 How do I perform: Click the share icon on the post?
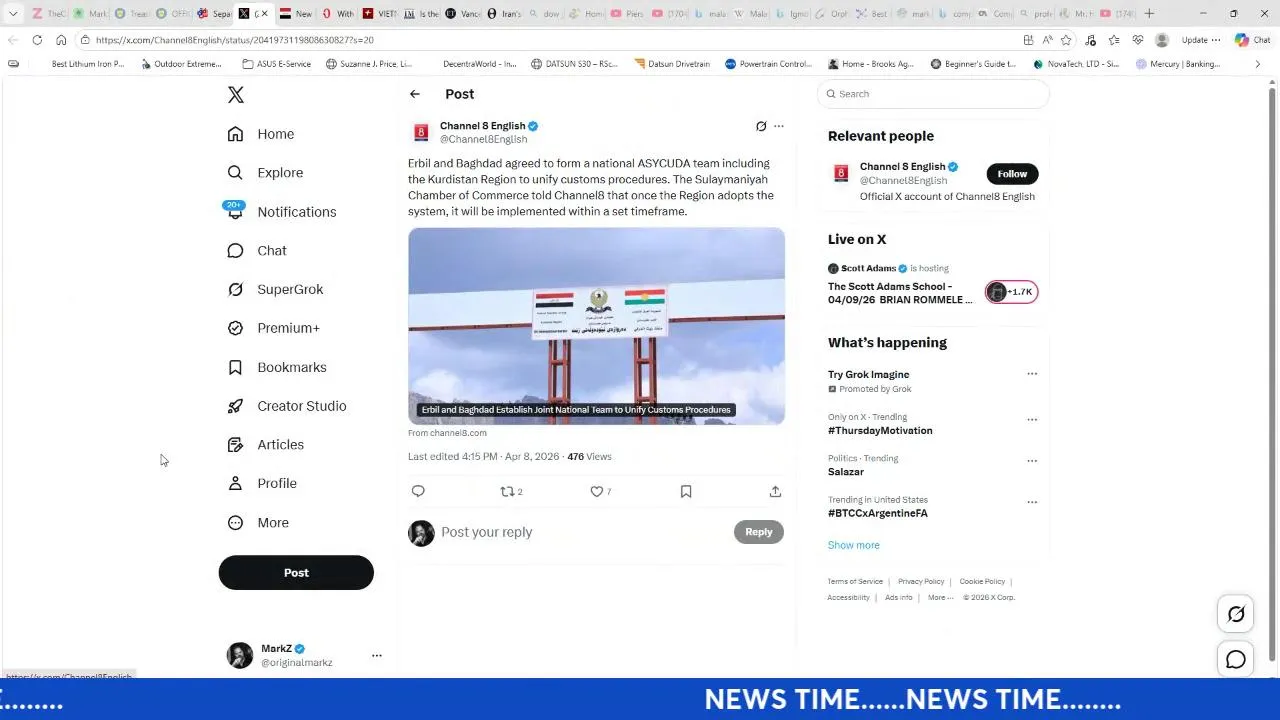[775, 492]
